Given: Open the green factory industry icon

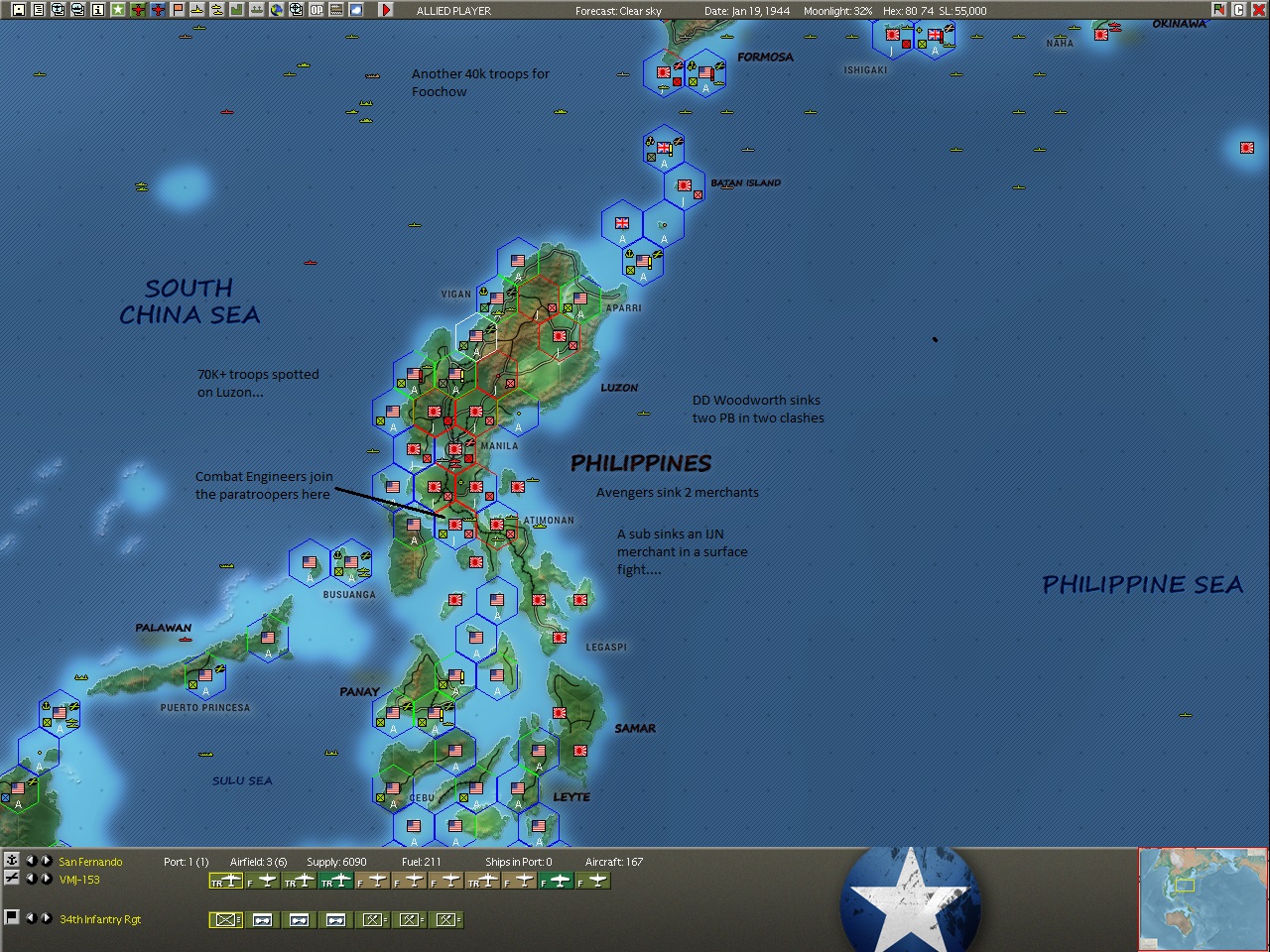Looking at the screenshot, I should [237, 10].
